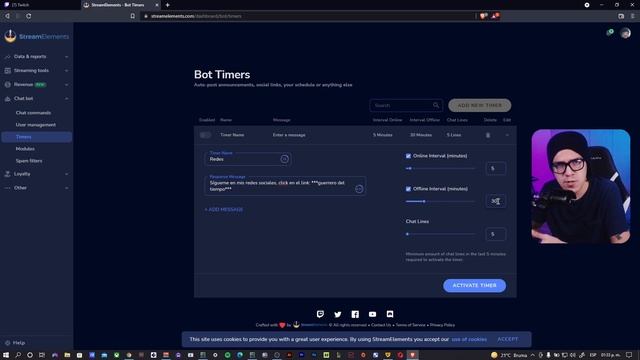Click Brave shields icon in address bar
The image size is (640, 360).
click(x=483, y=16)
